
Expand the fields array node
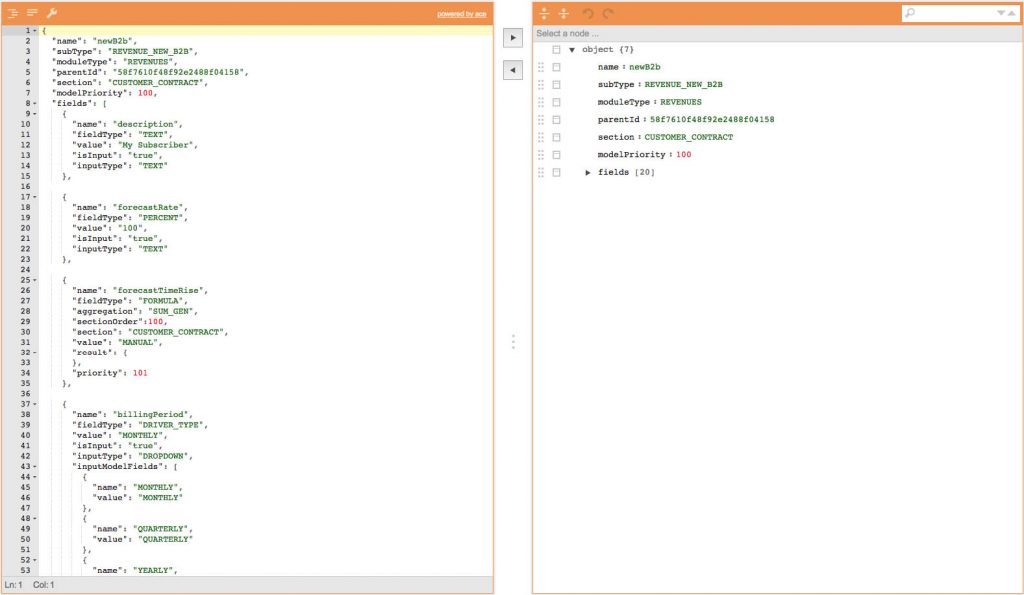coord(588,172)
